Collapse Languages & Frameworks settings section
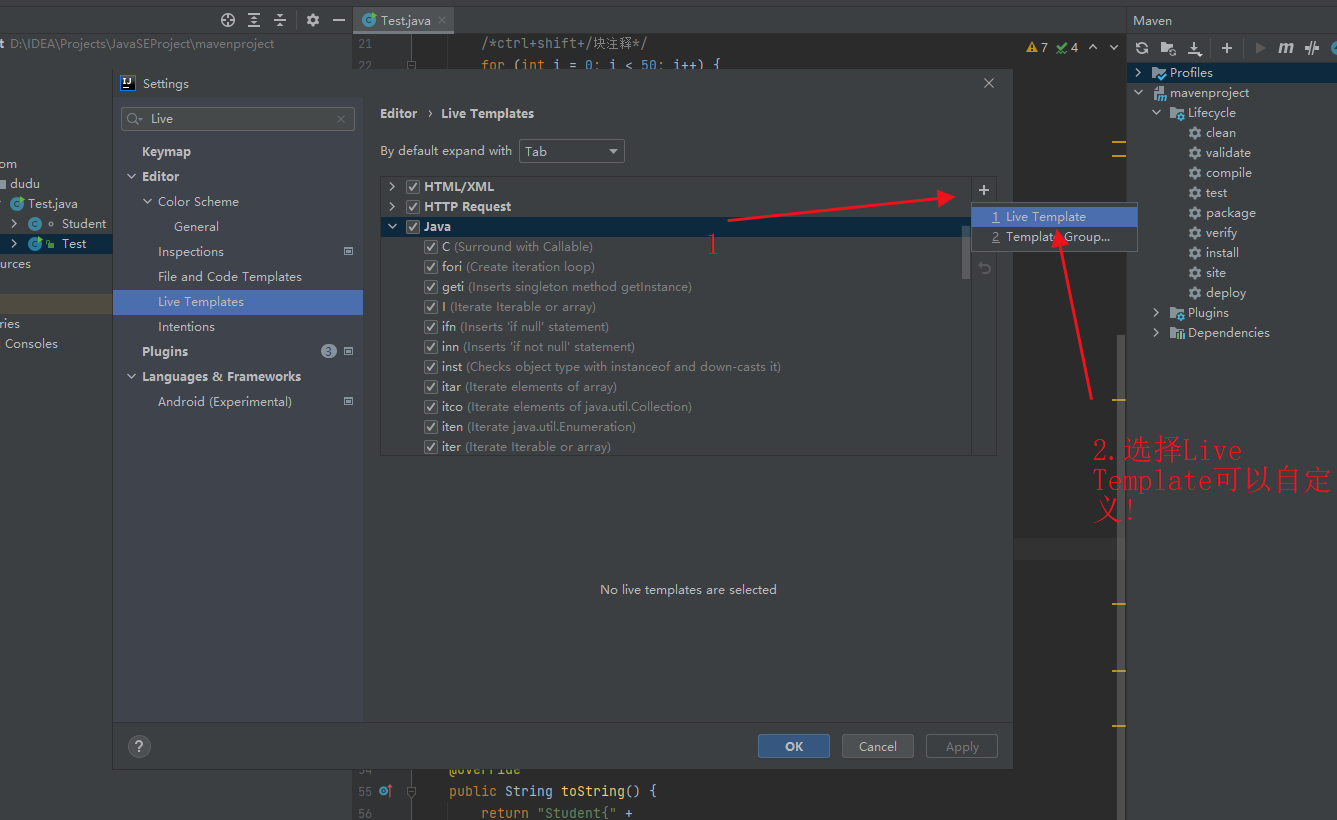Screen dimensions: 1337x820 click(x=131, y=377)
